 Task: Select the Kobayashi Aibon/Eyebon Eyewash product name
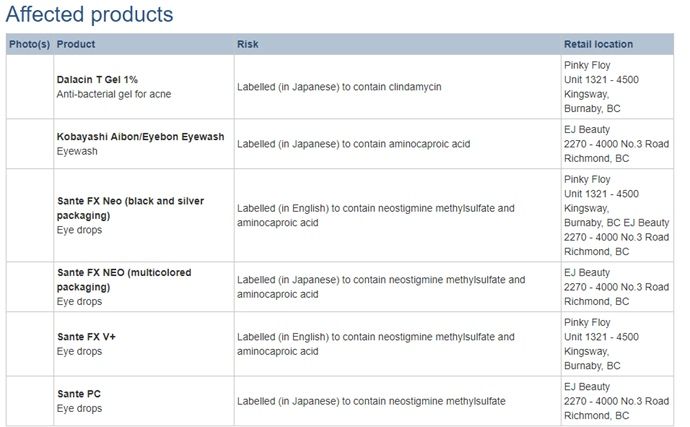pyautogui.click(x=140, y=136)
